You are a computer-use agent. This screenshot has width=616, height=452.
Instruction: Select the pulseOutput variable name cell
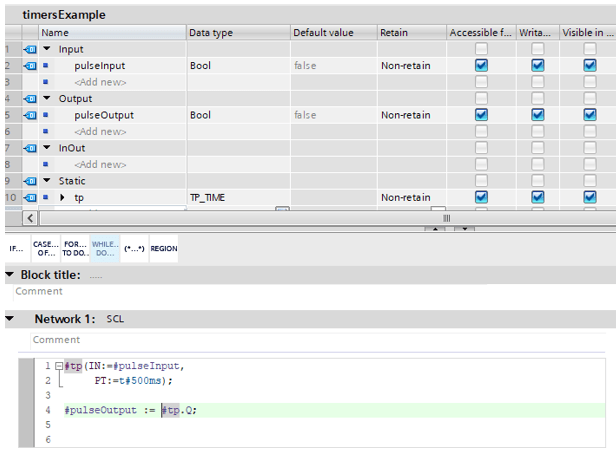click(x=104, y=115)
